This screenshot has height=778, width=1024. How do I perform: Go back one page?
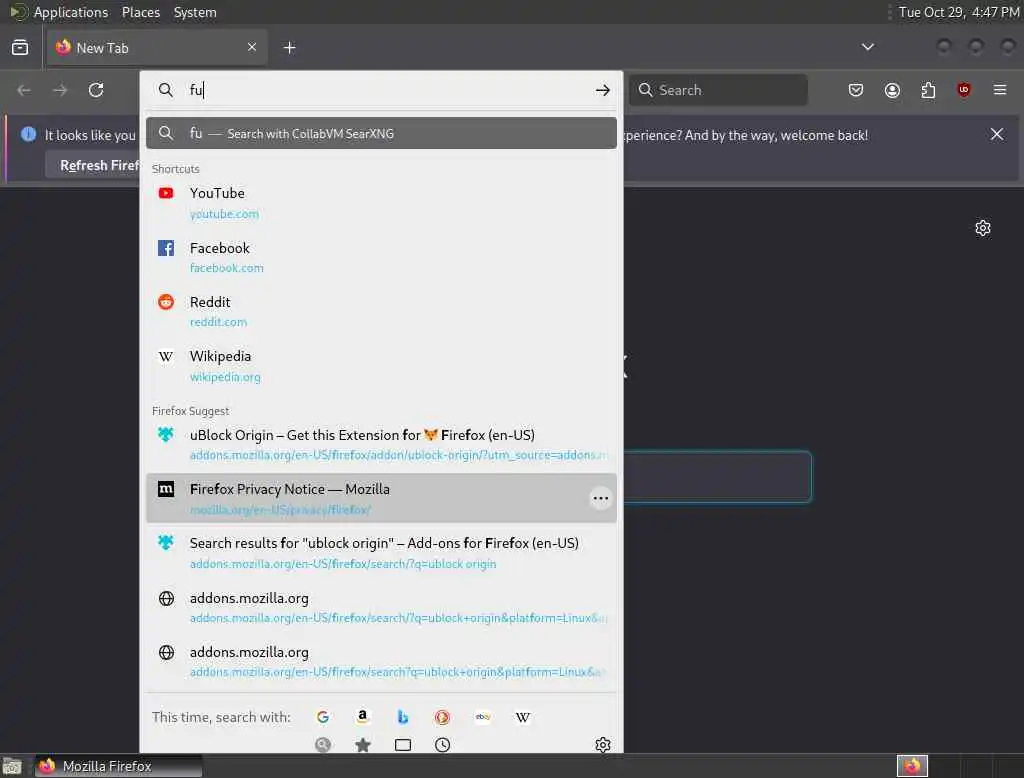(x=24, y=90)
